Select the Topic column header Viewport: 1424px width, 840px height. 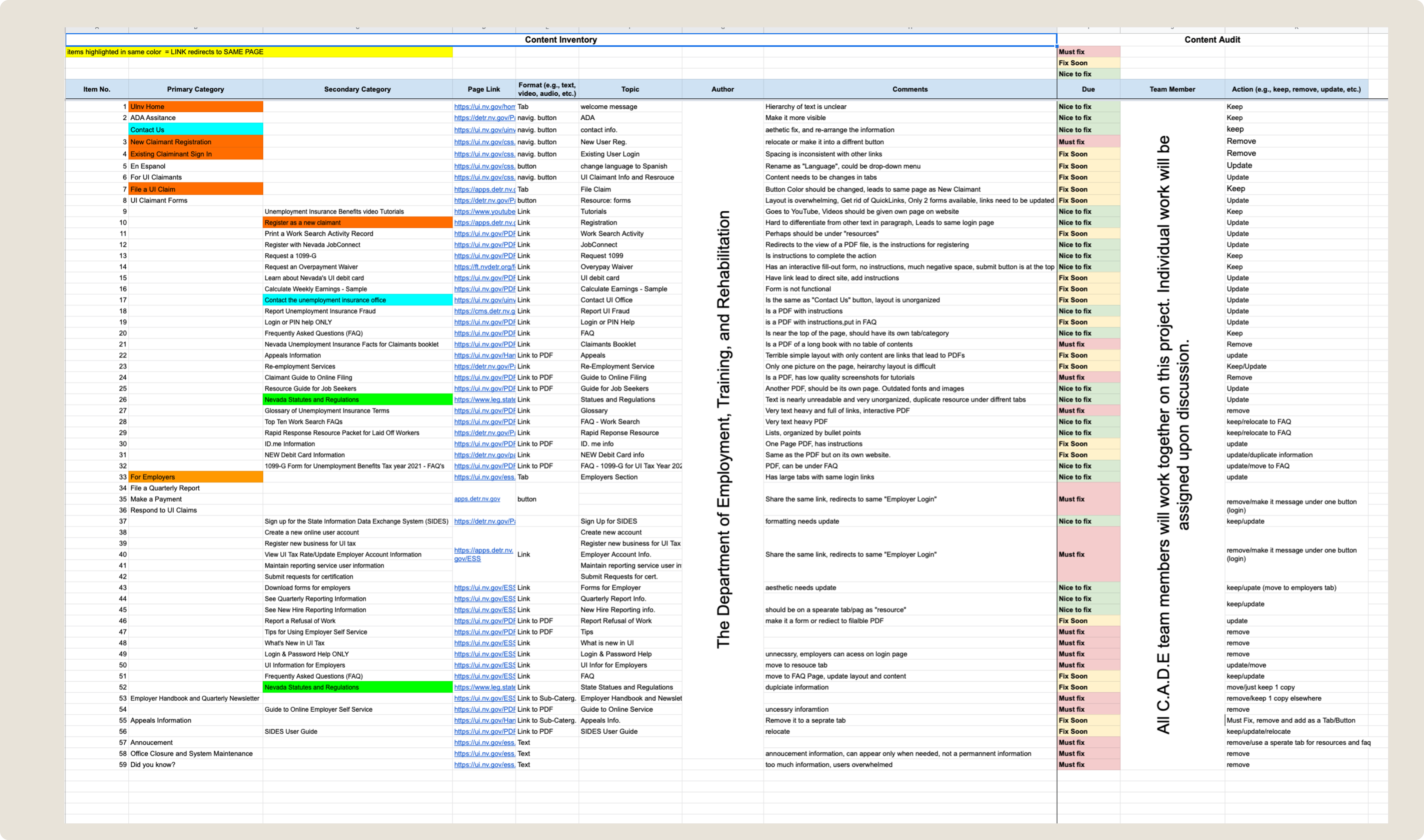[x=630, y=89]
